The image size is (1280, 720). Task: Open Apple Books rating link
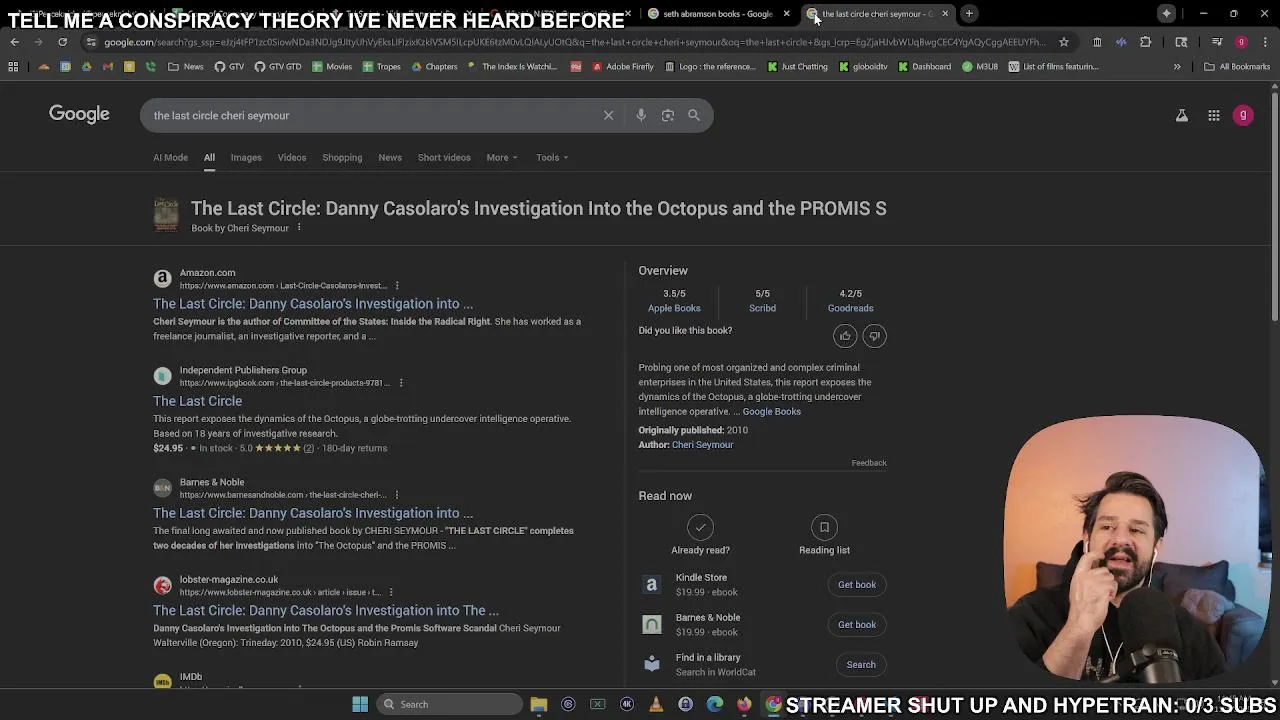coord(674,308)
